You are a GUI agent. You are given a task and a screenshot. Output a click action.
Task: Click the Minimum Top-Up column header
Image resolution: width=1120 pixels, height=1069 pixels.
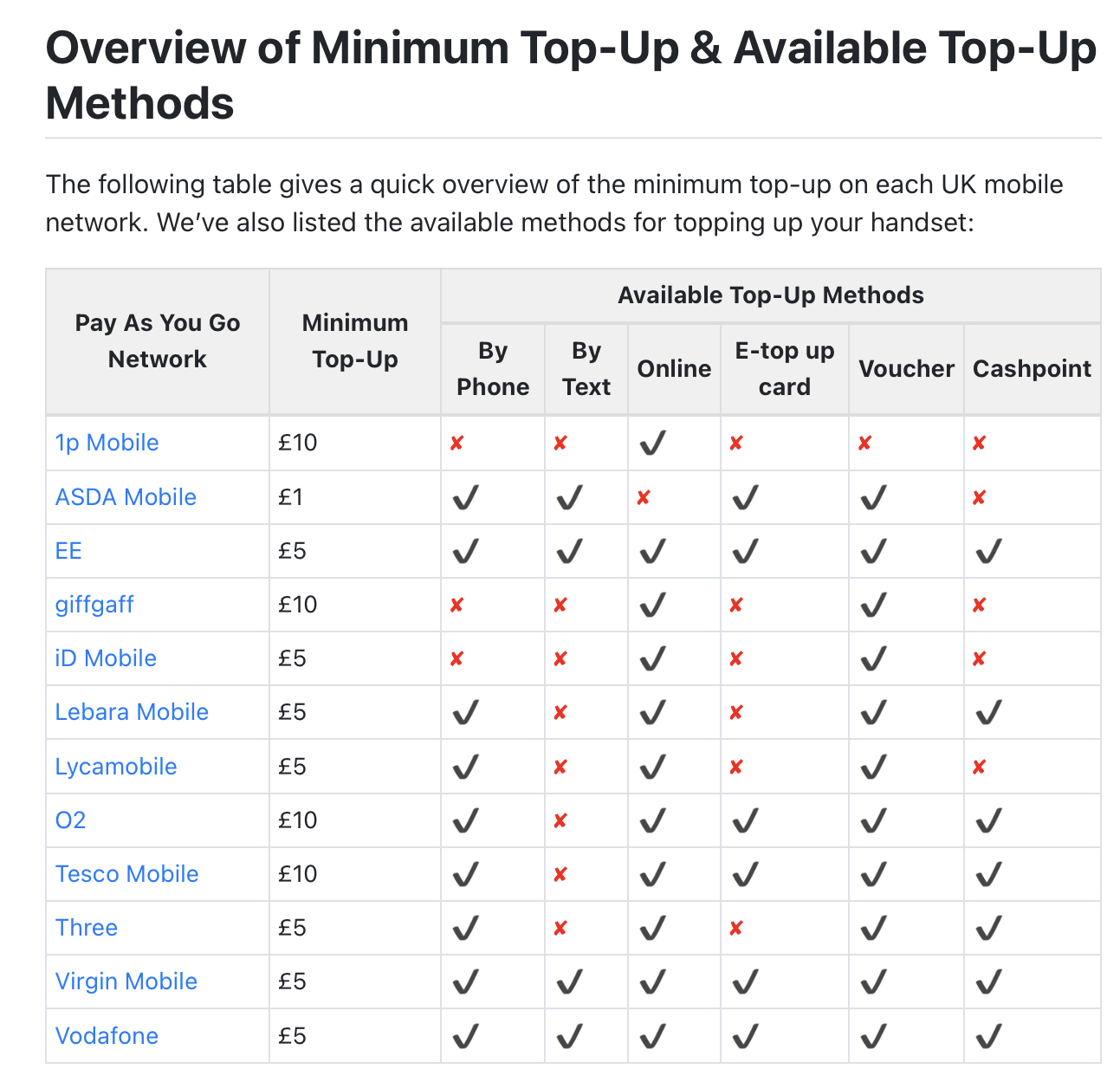[355, 341]
